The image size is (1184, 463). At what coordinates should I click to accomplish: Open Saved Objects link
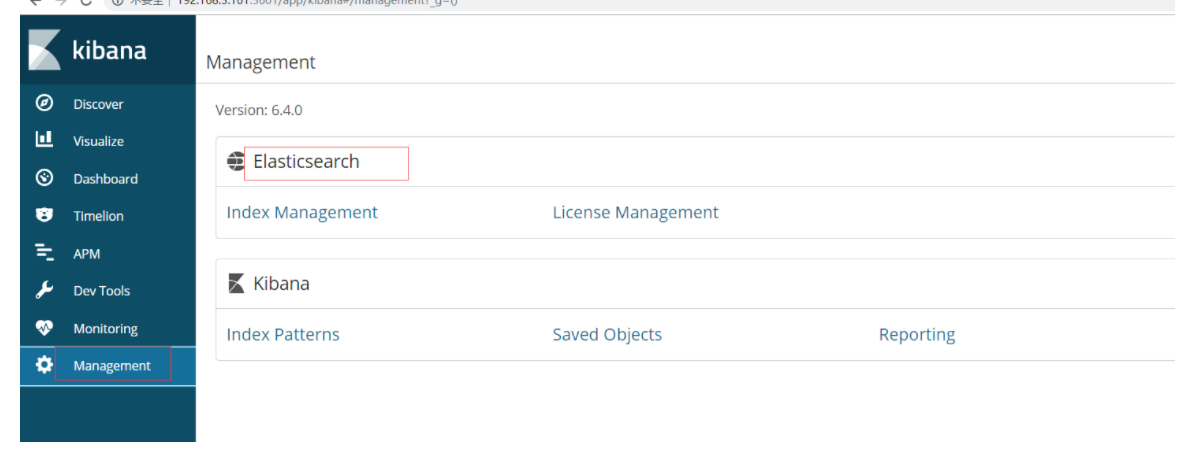[607, 335]
